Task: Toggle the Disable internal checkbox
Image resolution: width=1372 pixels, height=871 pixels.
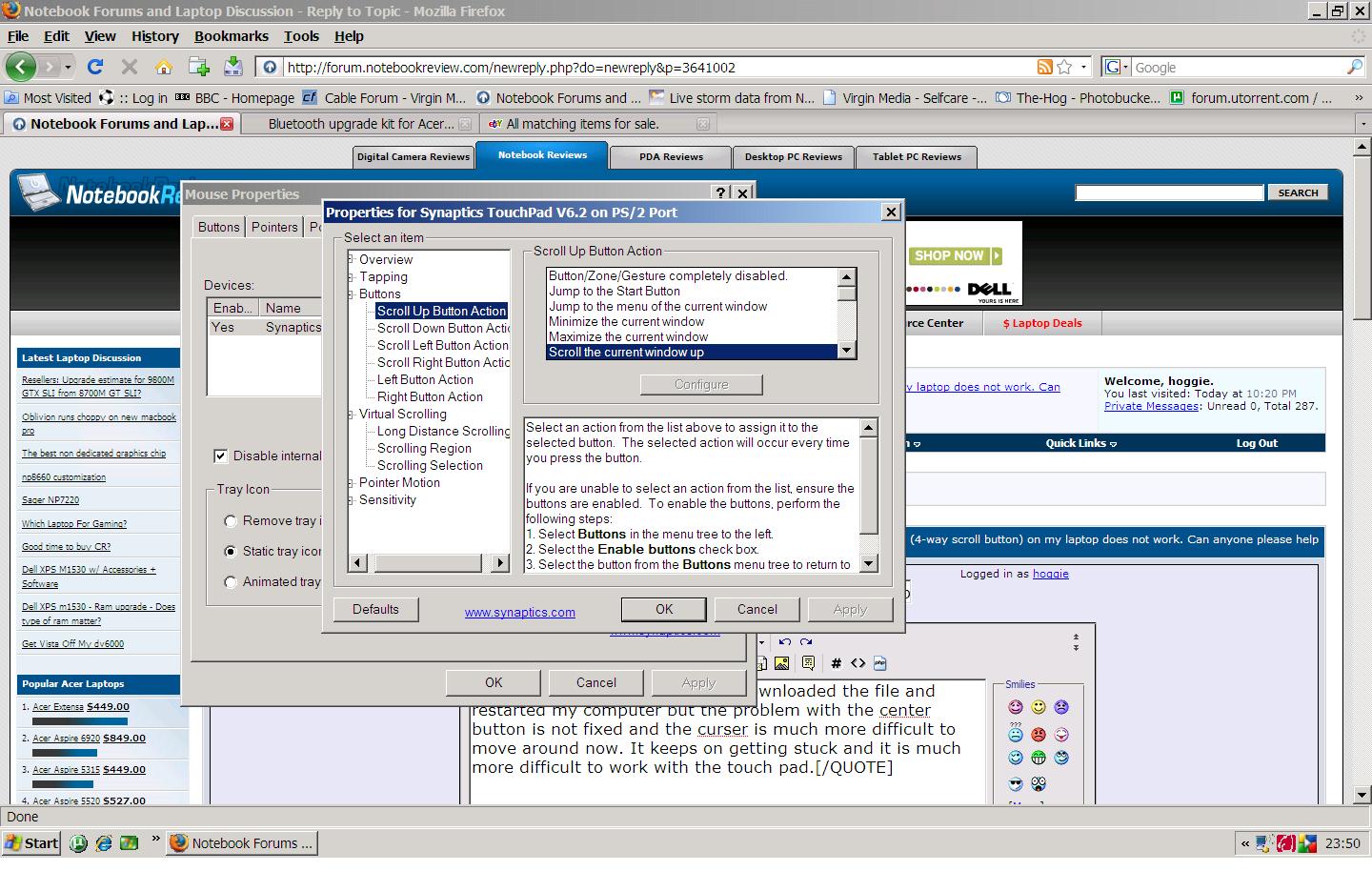Action: 220,456
